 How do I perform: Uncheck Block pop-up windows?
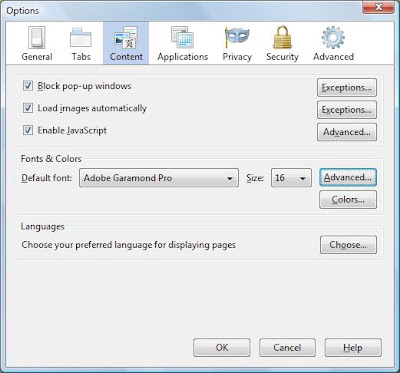point(28,86)
